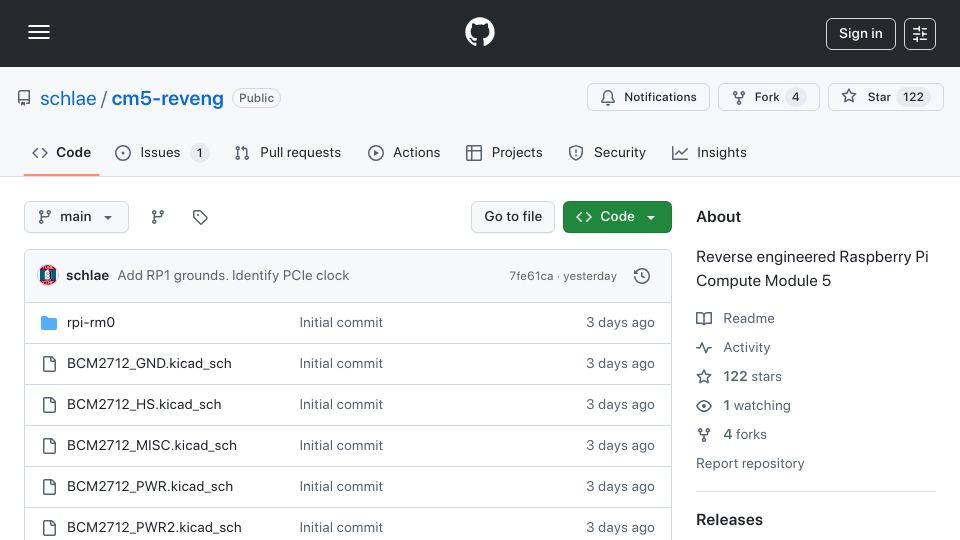The width and height of the screenshot is (960, 540).
Task: Click file icon beside BCM2712_HS.kicad_sch
Action: 50,405
